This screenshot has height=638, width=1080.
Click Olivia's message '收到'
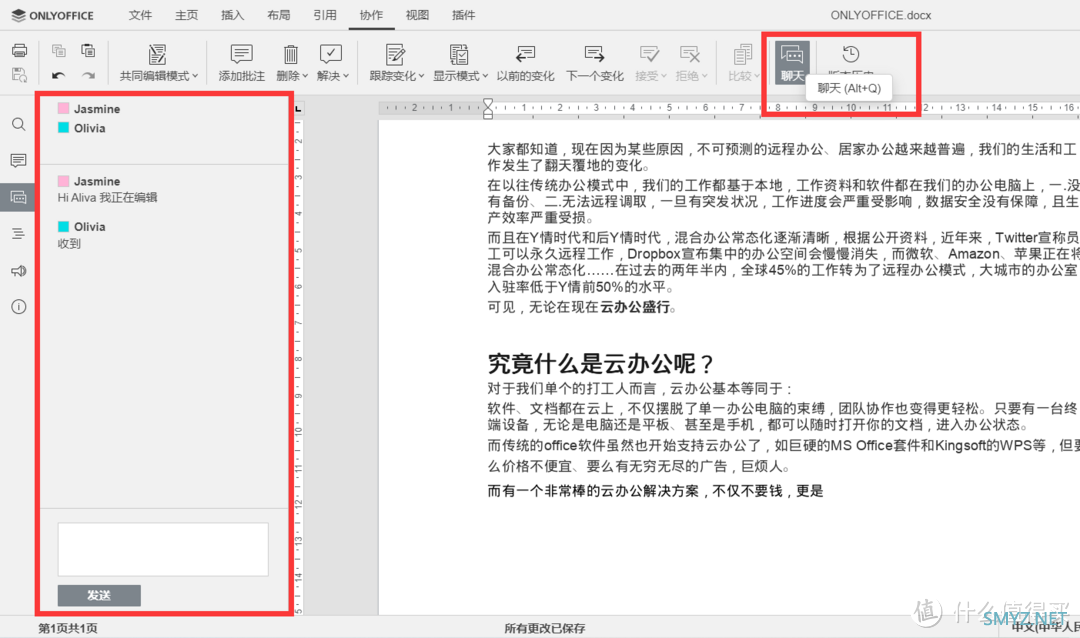point(70,243)
